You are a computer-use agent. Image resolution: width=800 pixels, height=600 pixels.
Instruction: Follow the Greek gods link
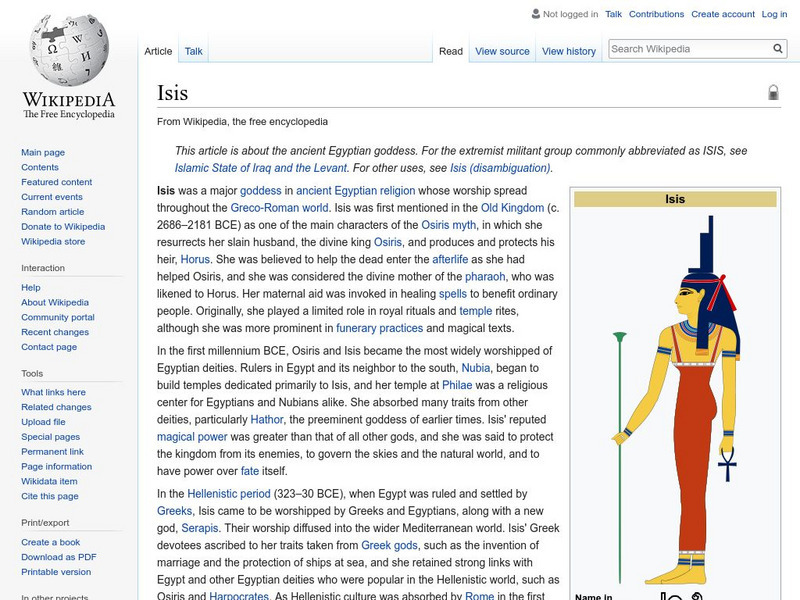point(389,545)
